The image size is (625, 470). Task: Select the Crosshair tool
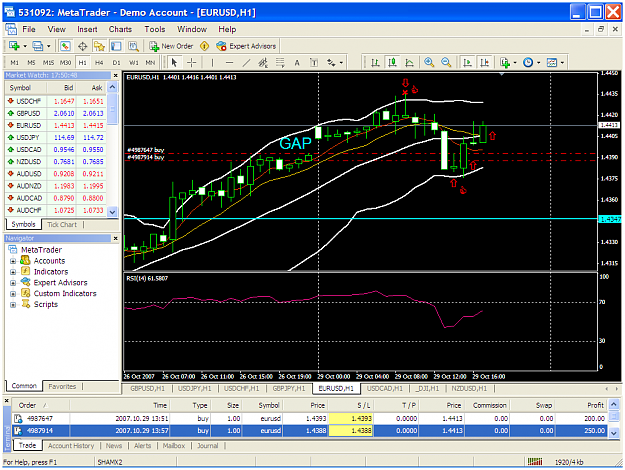point(191,63)
